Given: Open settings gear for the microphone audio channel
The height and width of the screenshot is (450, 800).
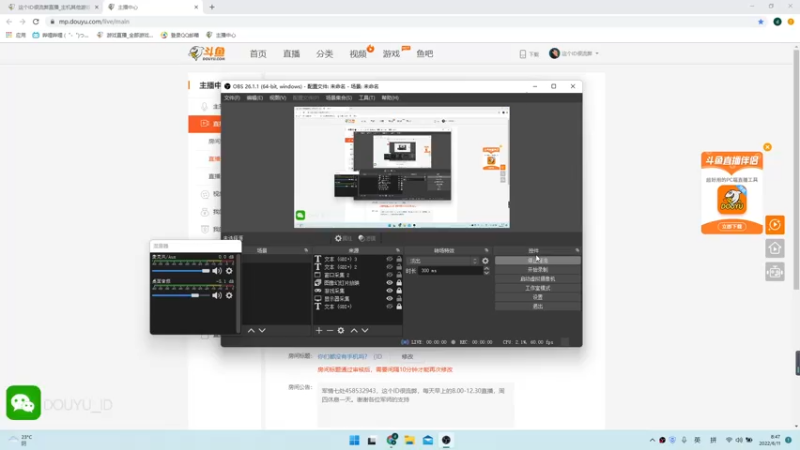Looking at the screenshot, I should coord(229,271).
